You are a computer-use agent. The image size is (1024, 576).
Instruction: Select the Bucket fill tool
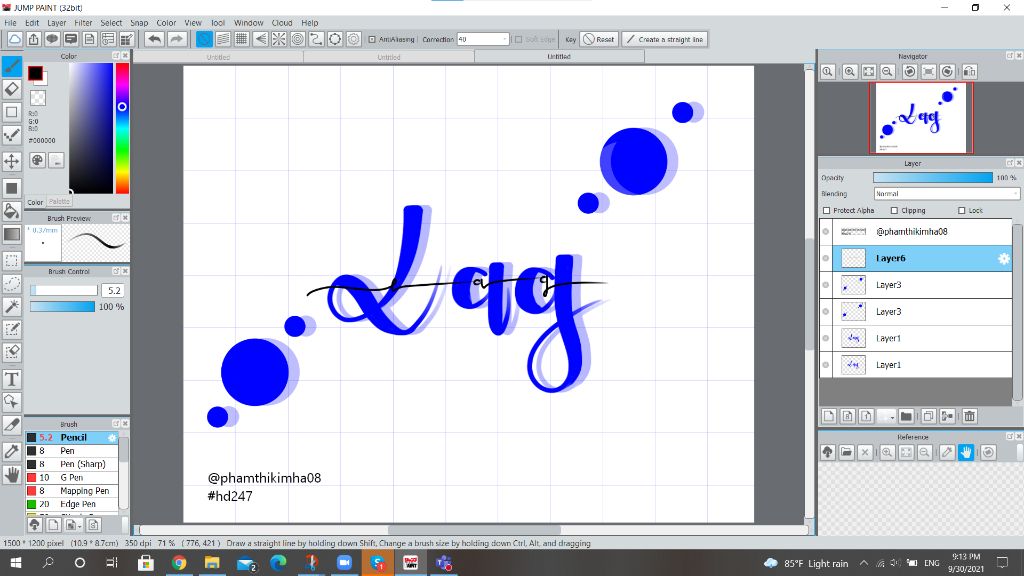pos(12,211)
